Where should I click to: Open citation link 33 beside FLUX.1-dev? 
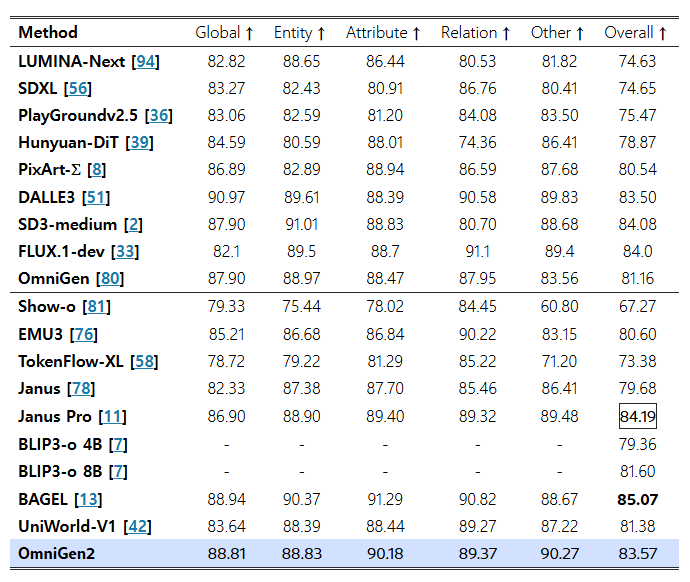[125, 251]
